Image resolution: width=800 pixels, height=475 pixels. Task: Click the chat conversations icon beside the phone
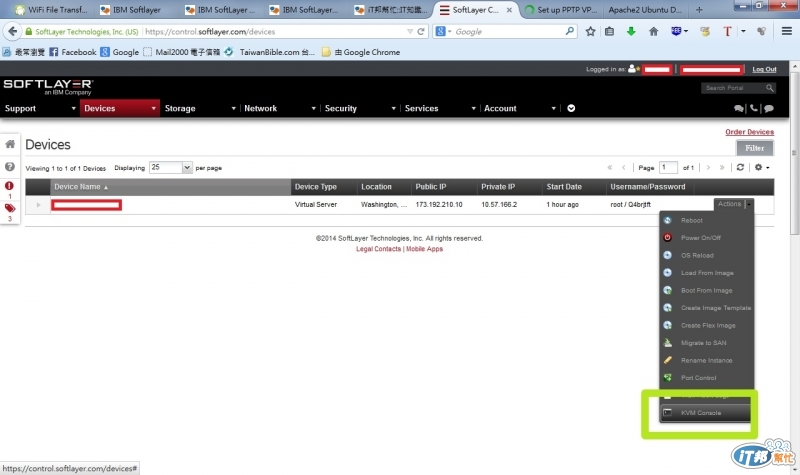click(x=738, y=108)
